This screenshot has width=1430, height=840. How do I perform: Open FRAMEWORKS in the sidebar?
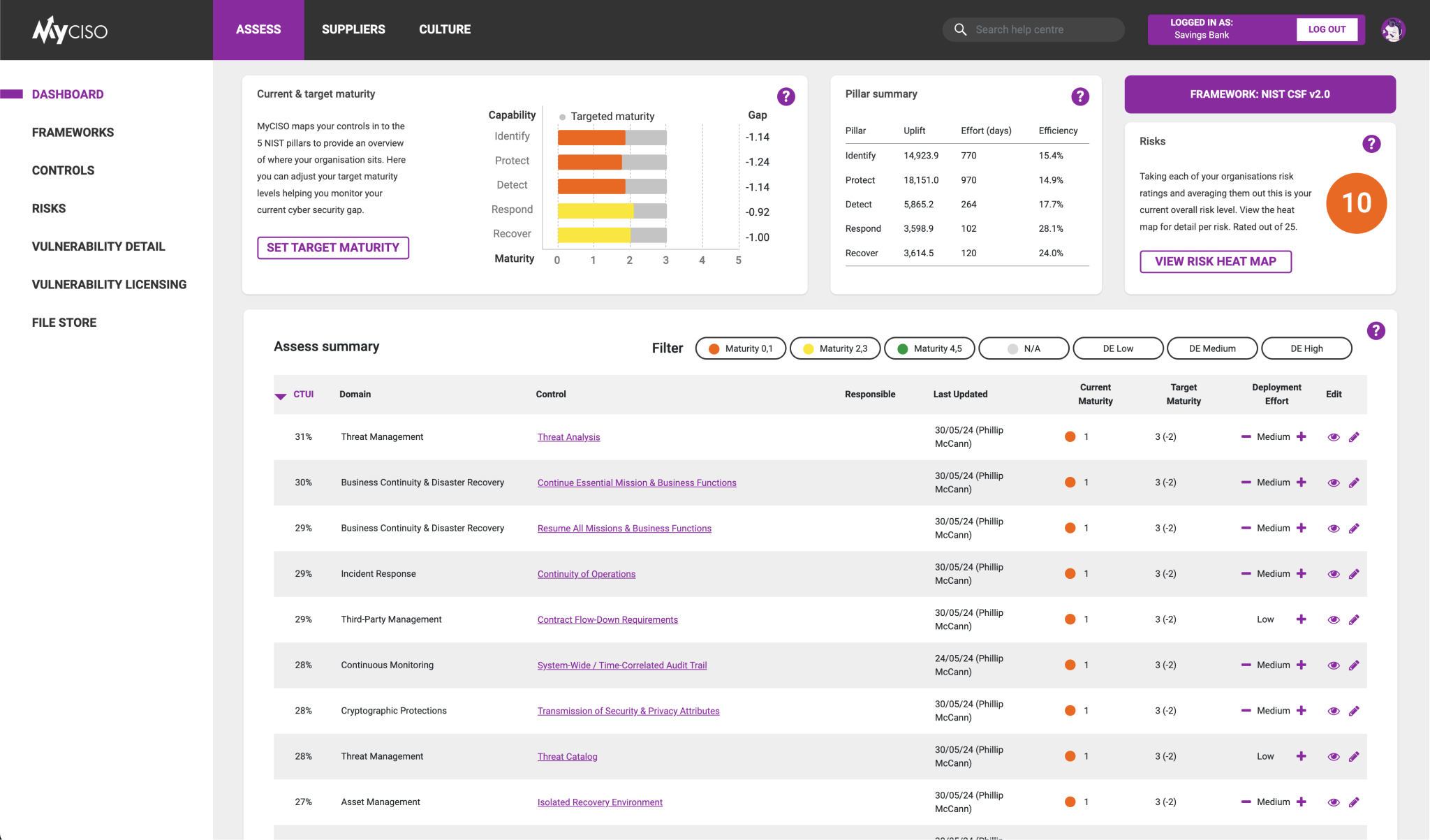coord(73,133)
